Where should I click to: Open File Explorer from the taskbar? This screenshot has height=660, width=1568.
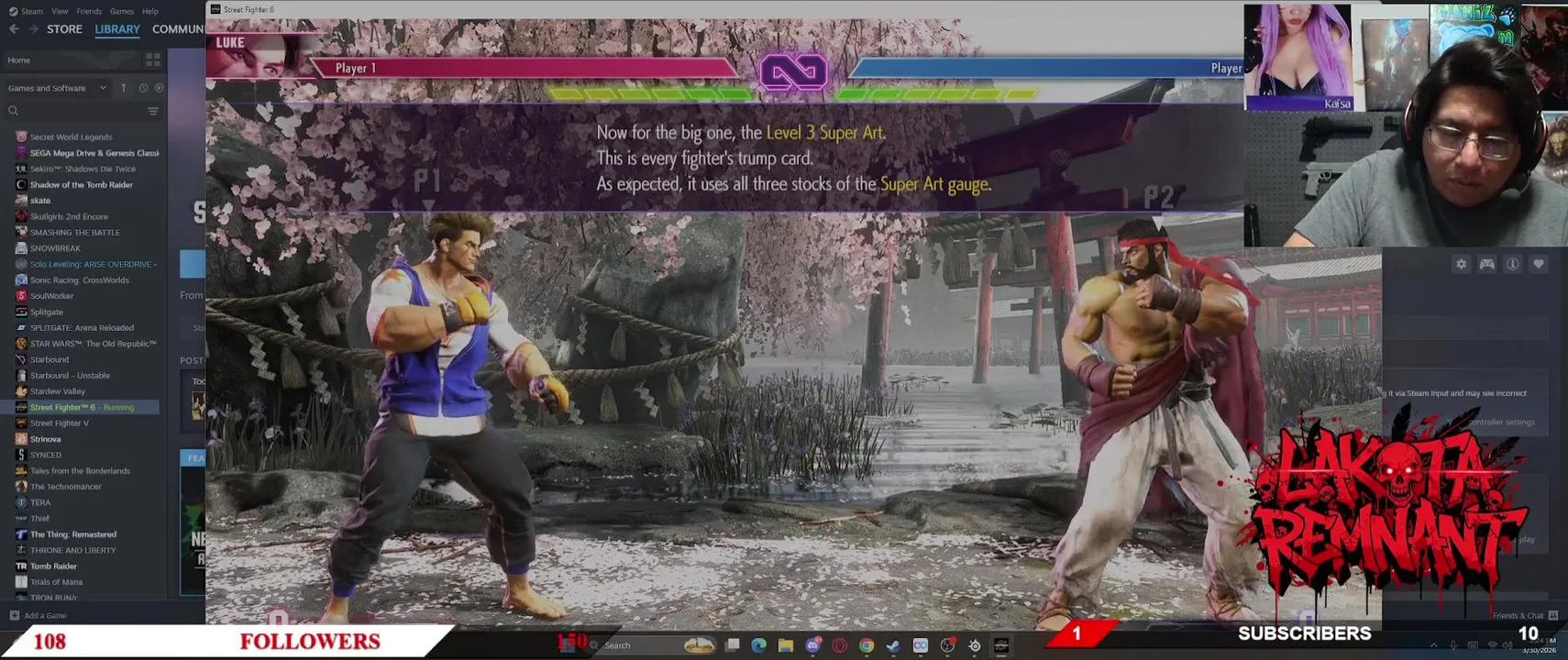[x=786, y=645]
